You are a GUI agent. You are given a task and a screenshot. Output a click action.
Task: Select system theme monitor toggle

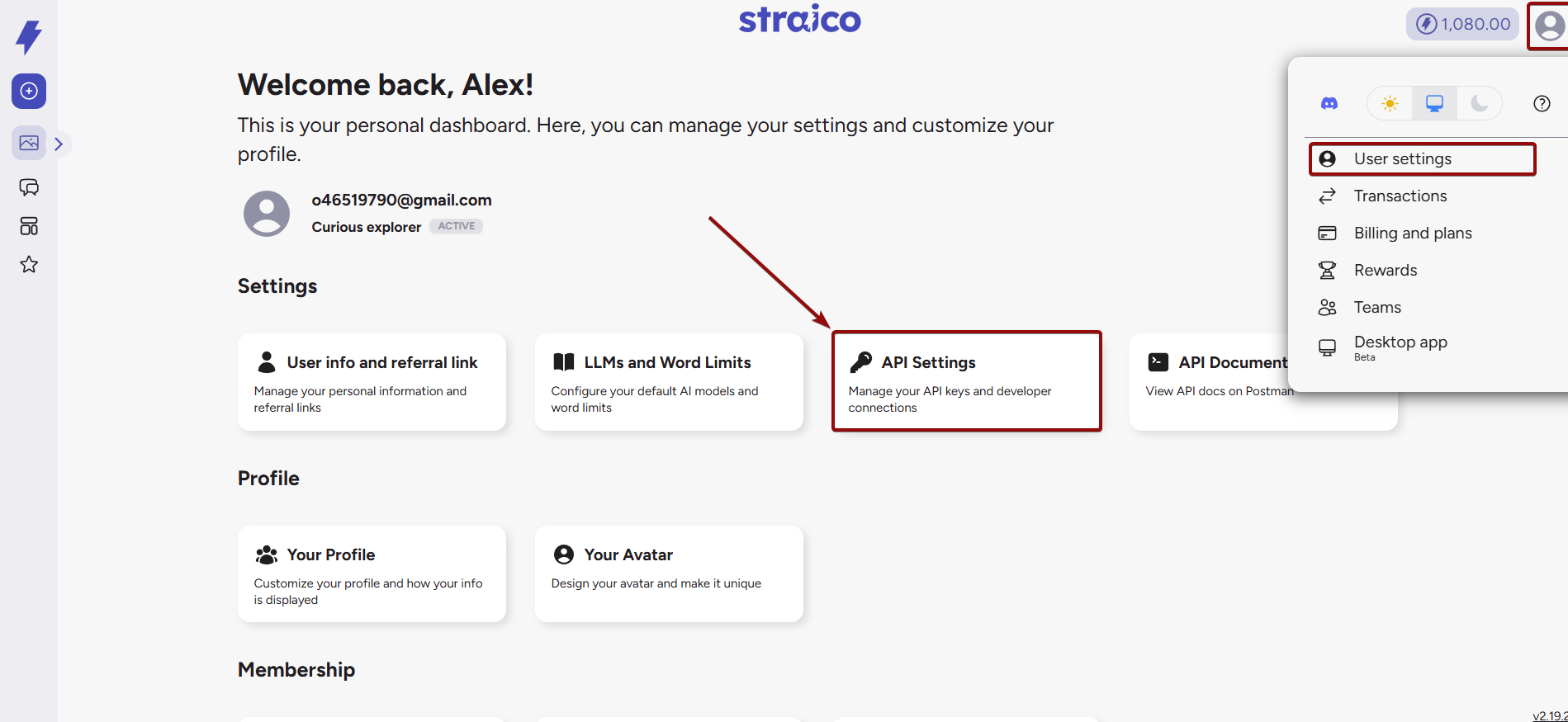(x=1435, y=104)
